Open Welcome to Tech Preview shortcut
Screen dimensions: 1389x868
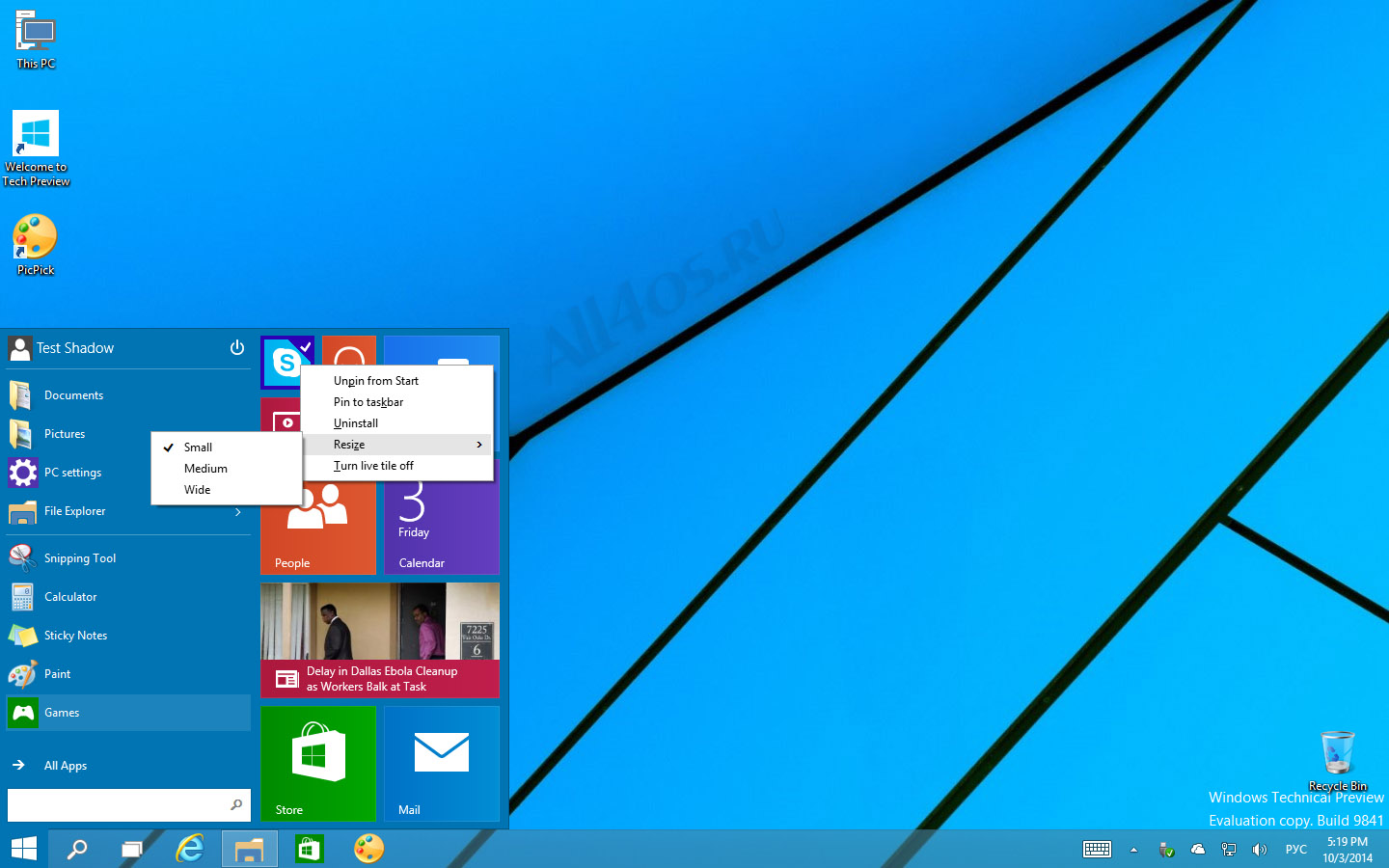pyautogui.click(x=36, y=149)
